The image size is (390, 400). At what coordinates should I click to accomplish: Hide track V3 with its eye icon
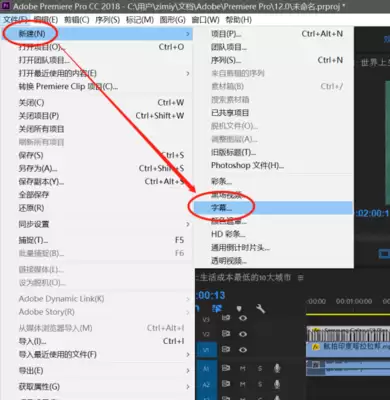(243, 318)
